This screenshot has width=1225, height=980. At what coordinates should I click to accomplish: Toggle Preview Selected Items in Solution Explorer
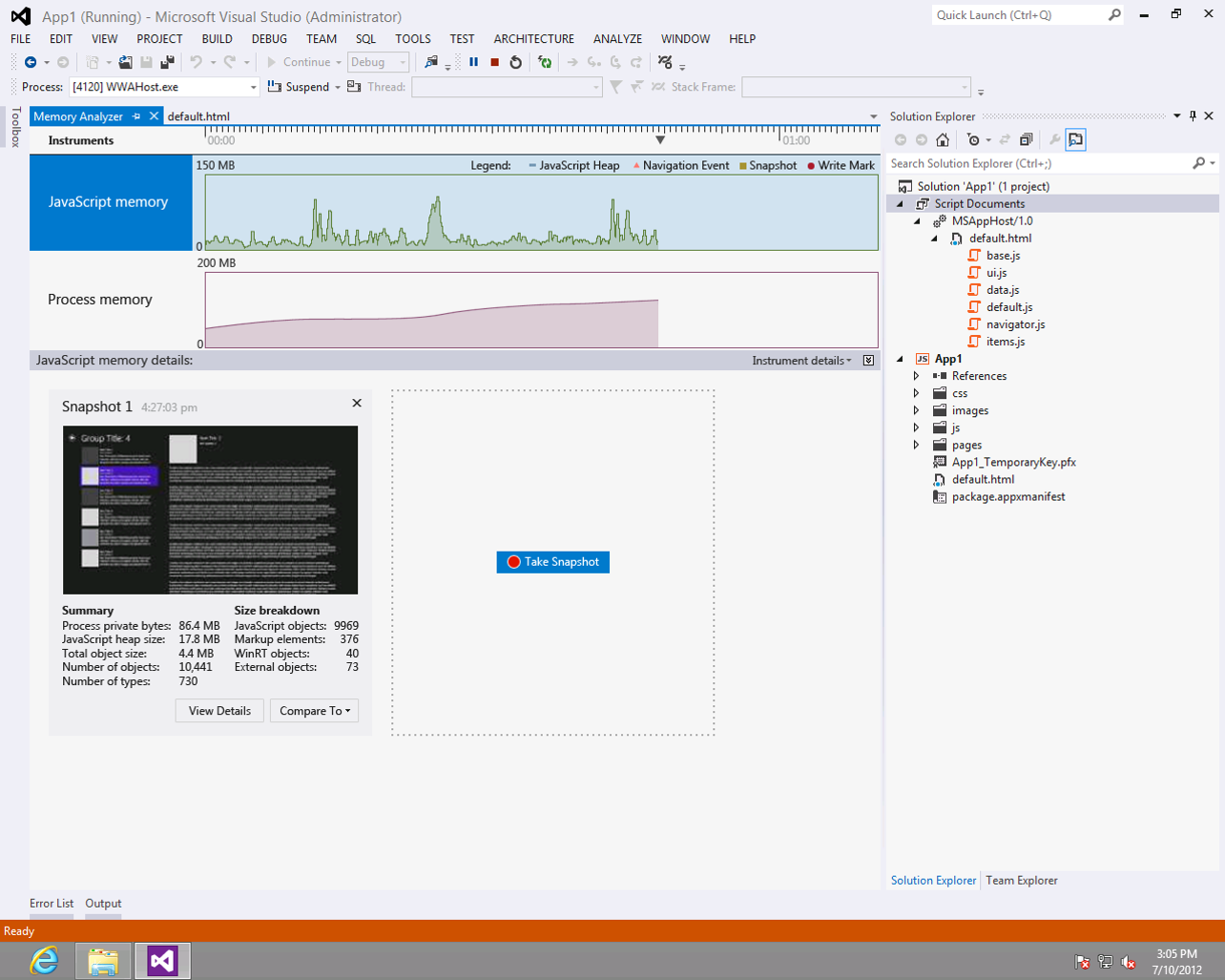(1076, 140)
